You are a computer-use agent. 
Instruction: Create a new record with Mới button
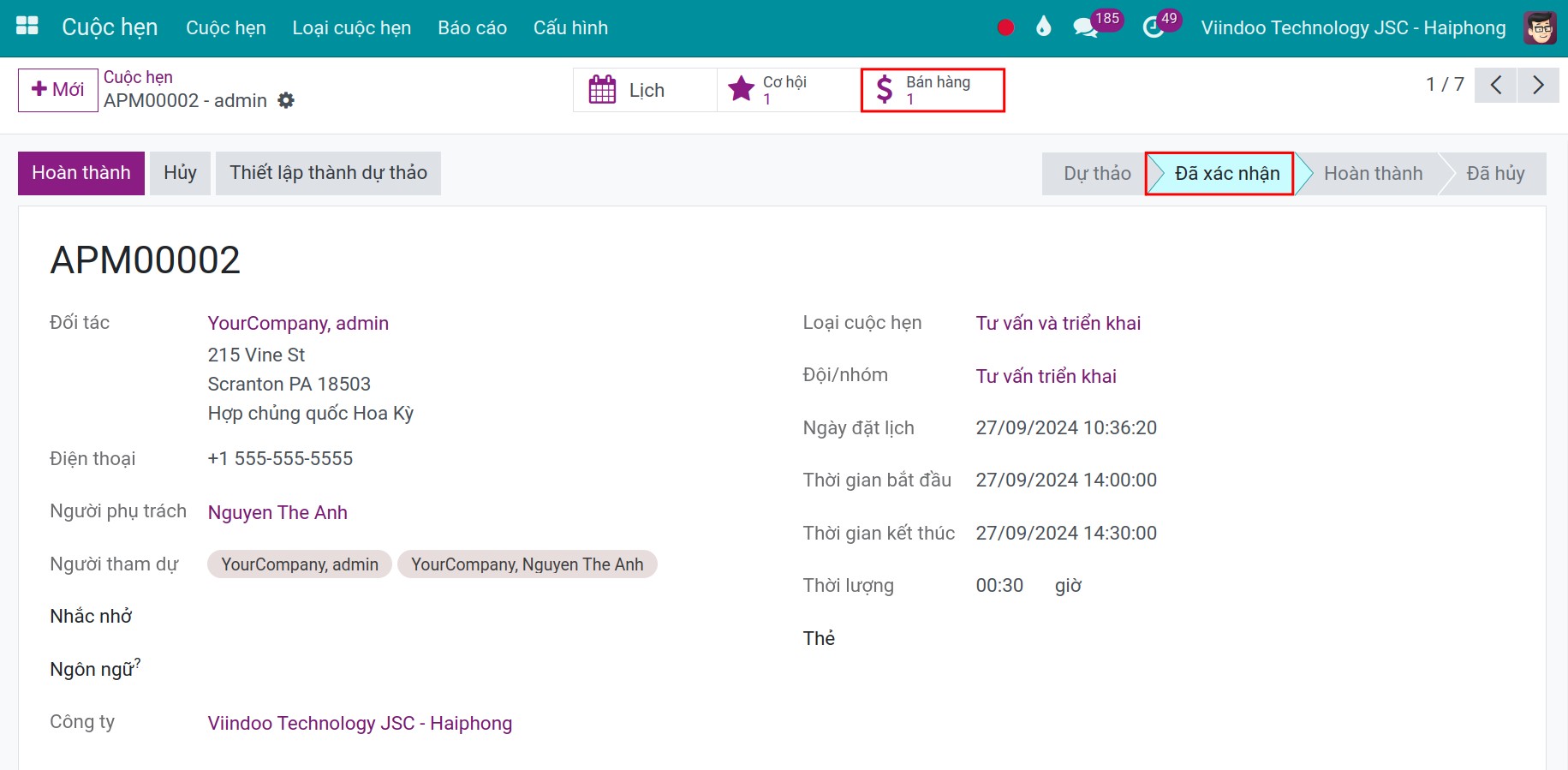[x=58, y=90]
